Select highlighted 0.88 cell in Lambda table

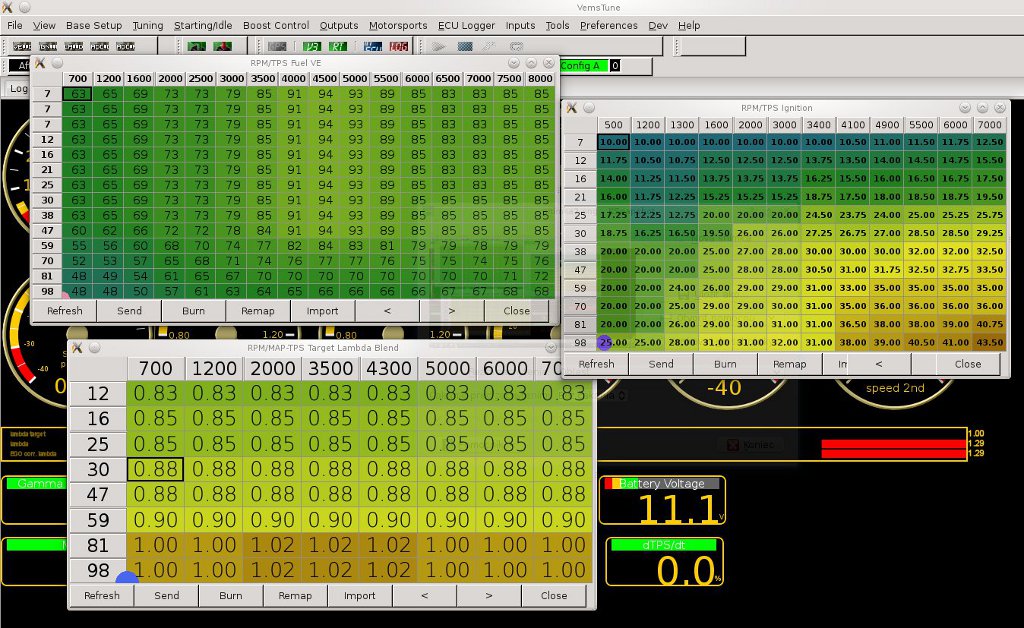coord(155,469)
